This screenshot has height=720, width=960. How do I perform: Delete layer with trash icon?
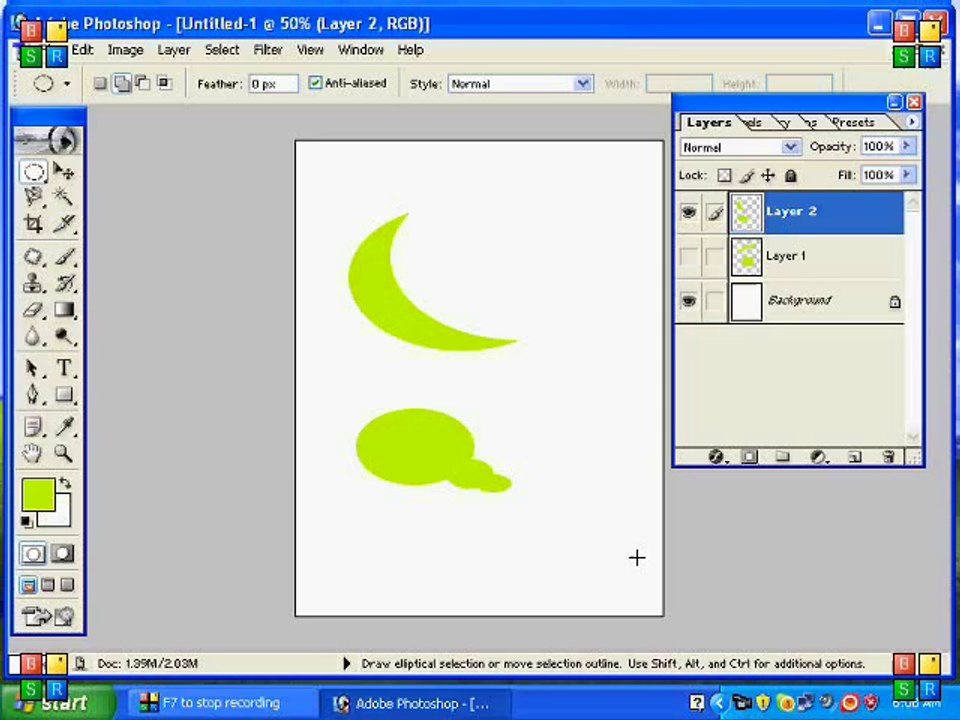tap(888, 457)
